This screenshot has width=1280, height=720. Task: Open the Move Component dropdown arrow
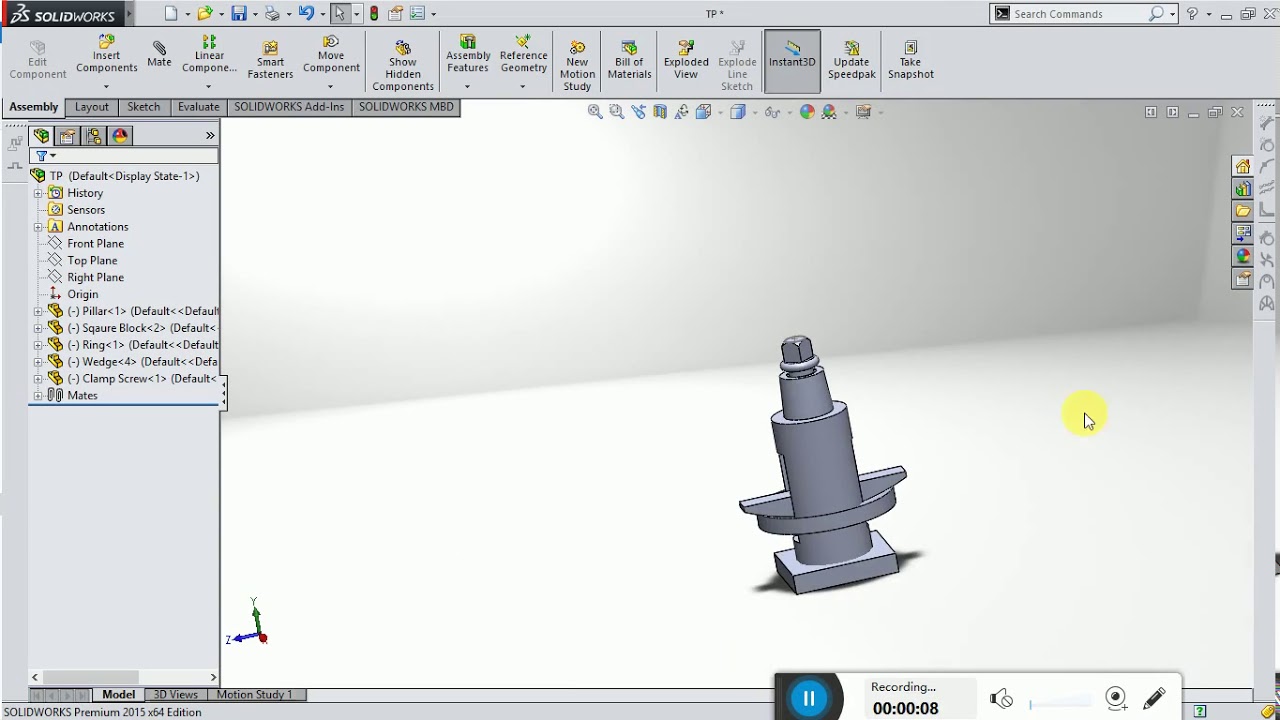[x=331, y=87]
